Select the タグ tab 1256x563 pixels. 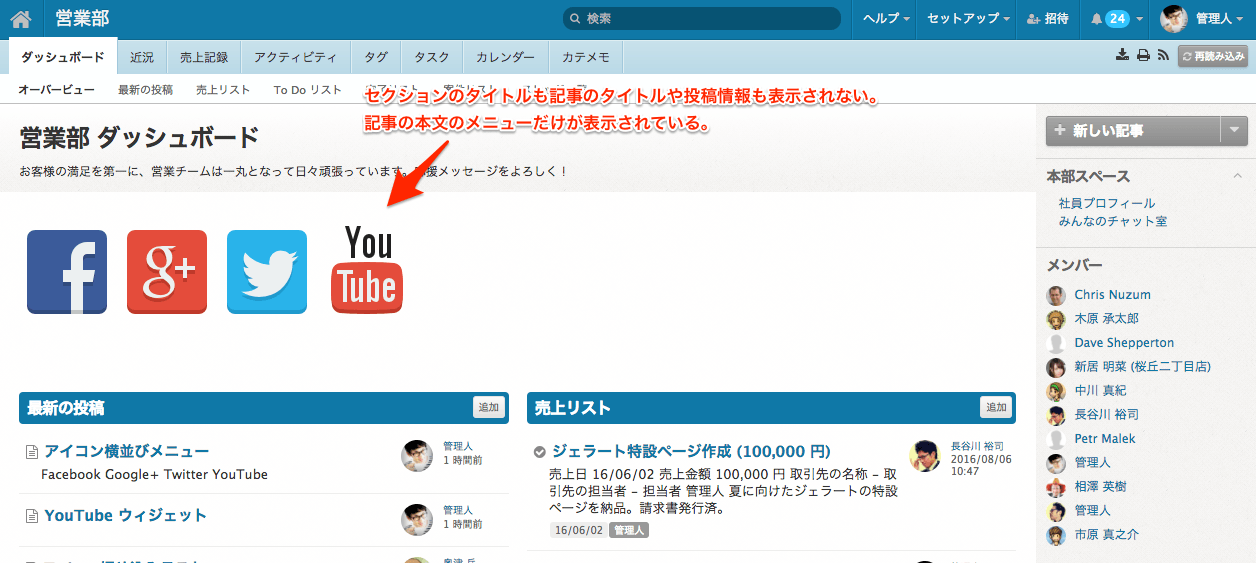376,57
